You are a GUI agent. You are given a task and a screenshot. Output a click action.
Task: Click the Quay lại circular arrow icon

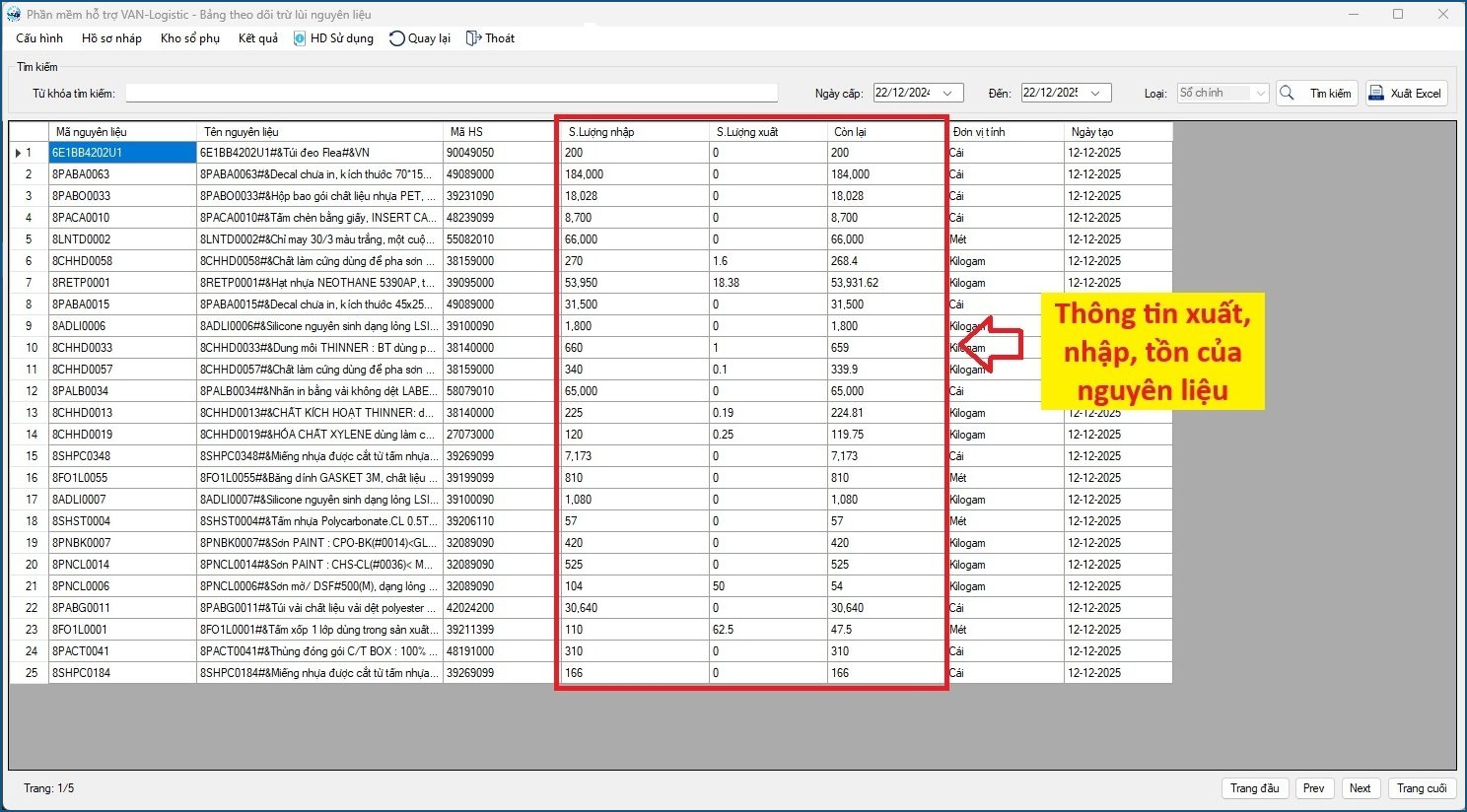(396, 38)
